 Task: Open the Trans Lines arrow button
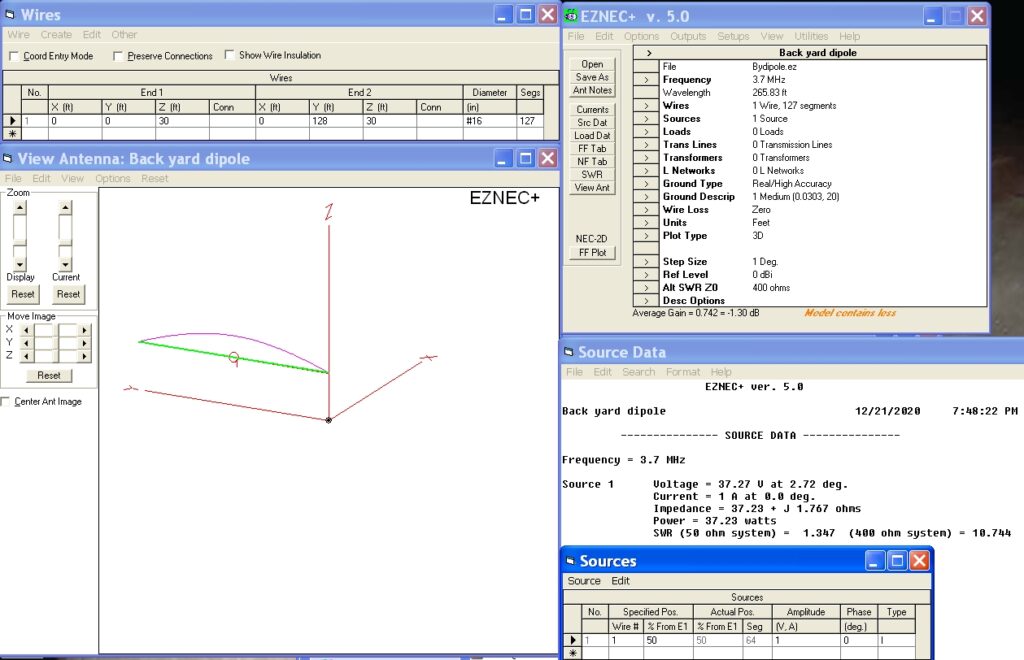coord(647,145)
